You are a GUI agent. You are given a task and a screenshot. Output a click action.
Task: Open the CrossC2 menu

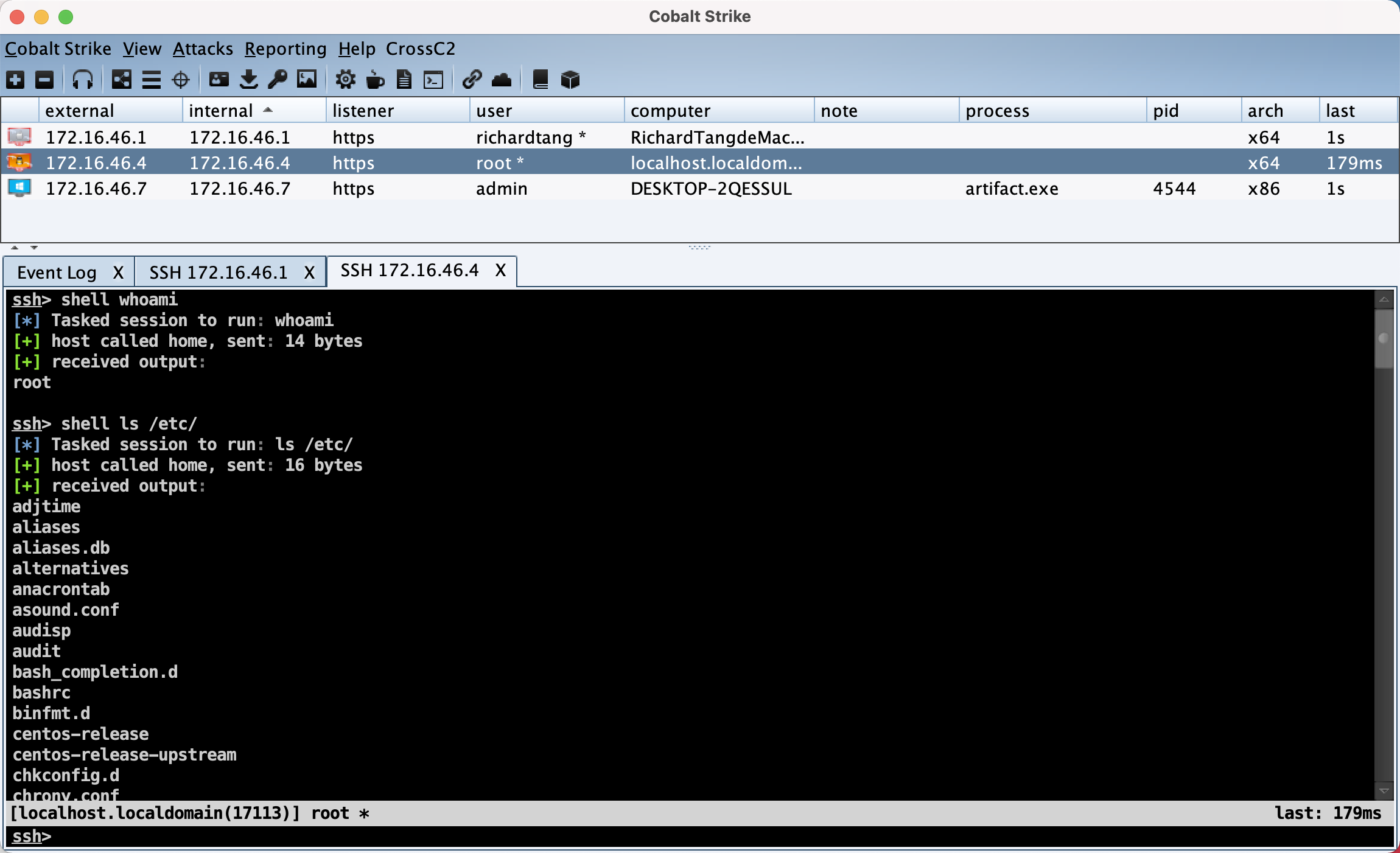[420, 49]
